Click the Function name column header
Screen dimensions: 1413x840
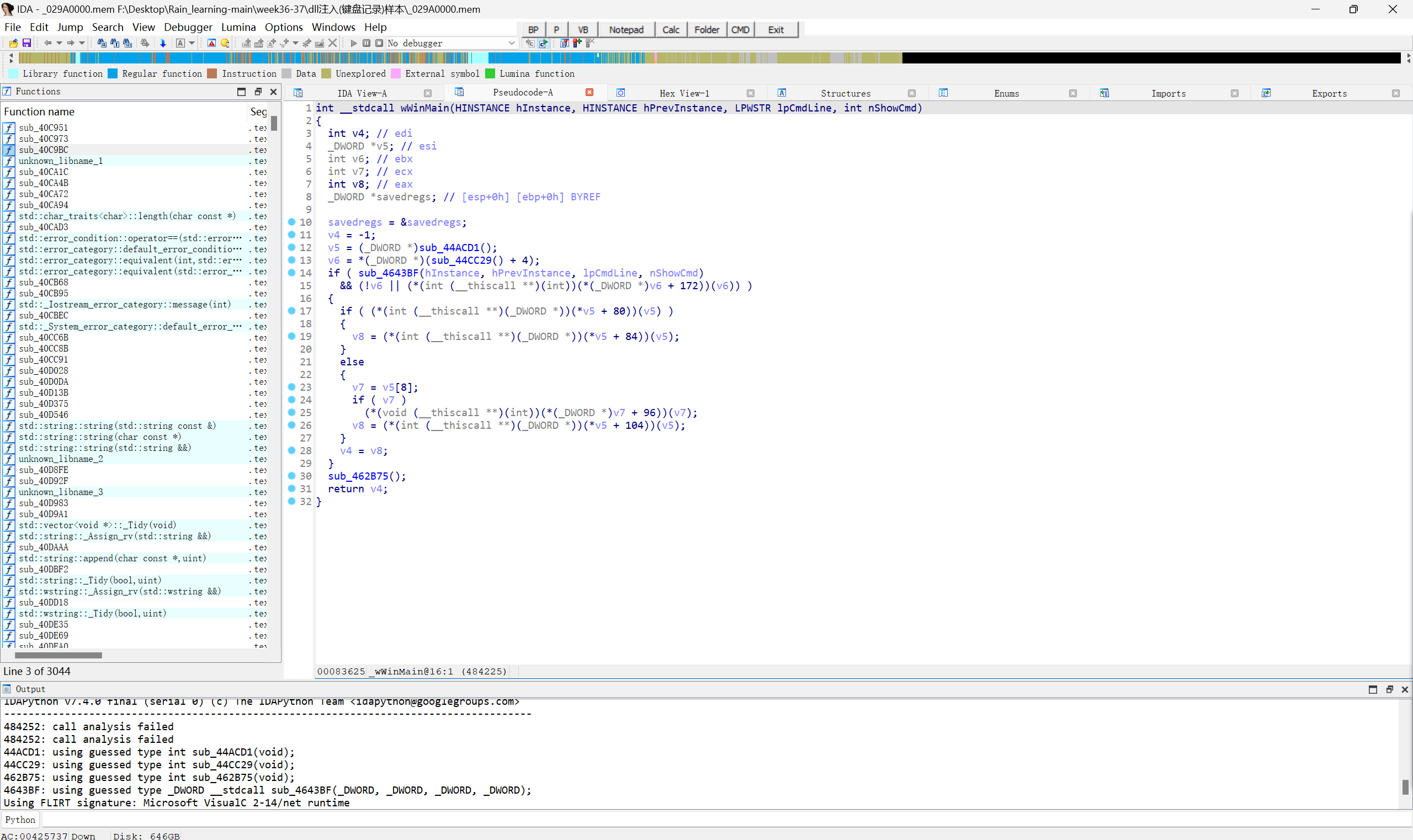coord(125,111)
